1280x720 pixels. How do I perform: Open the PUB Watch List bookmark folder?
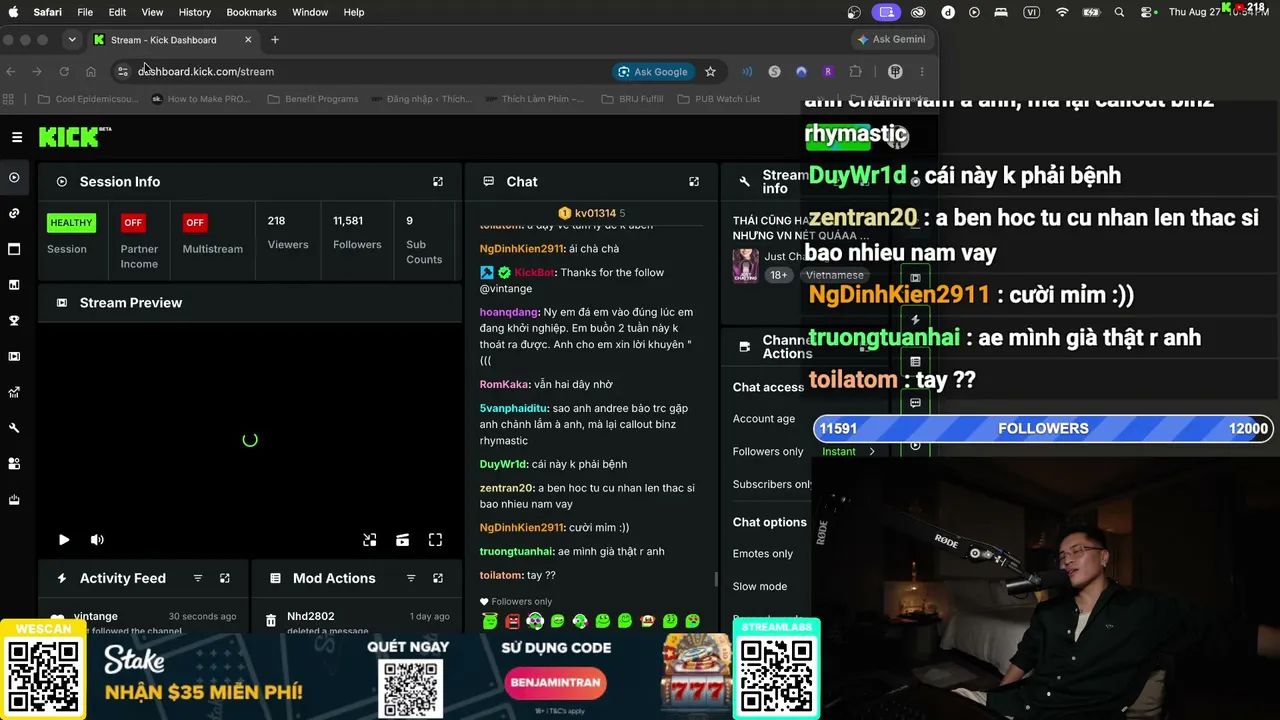coord(719,99)
